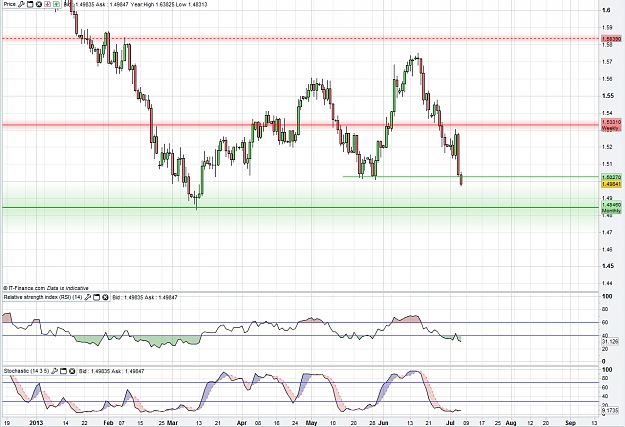Screen dimensions: 625x427
Task: Select the dashed red horizontal line
Action: point(299,39)
